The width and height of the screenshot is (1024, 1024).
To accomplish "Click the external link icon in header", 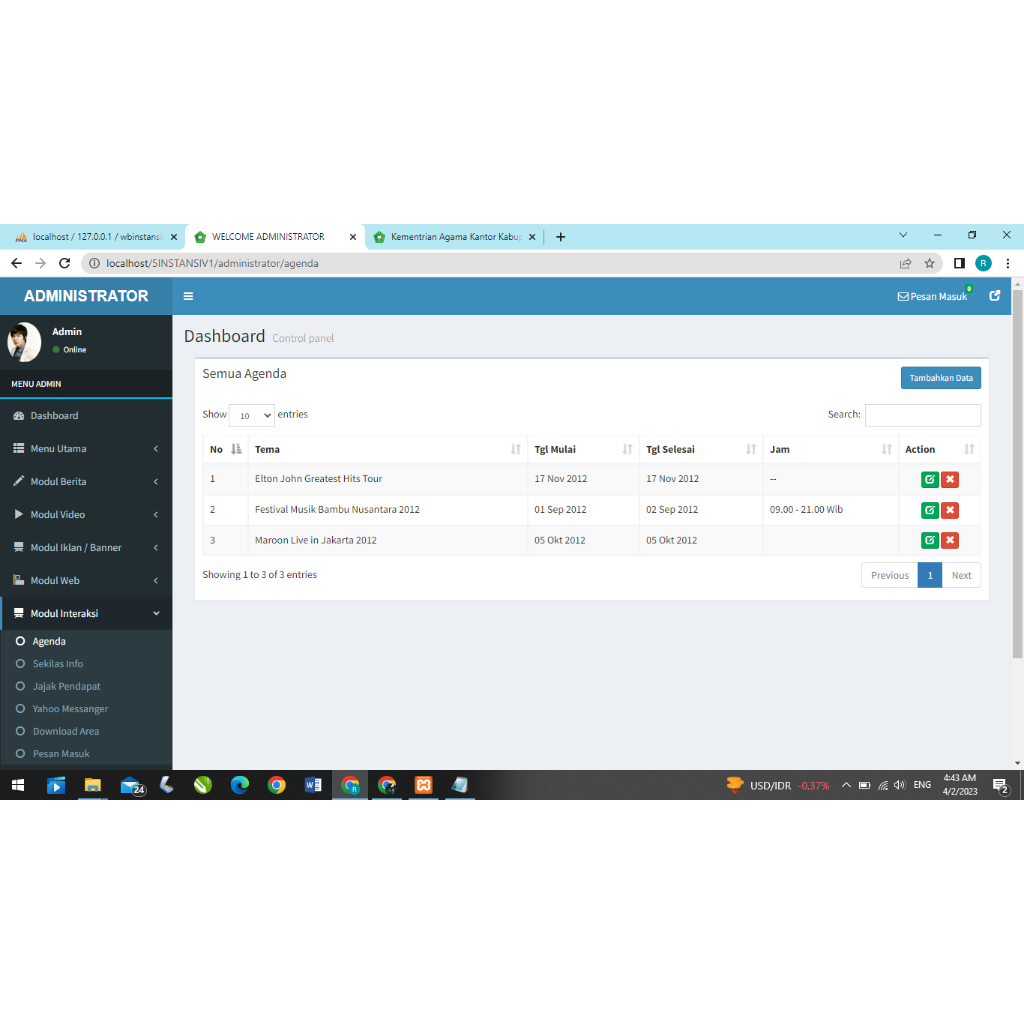I will (994, 296).
